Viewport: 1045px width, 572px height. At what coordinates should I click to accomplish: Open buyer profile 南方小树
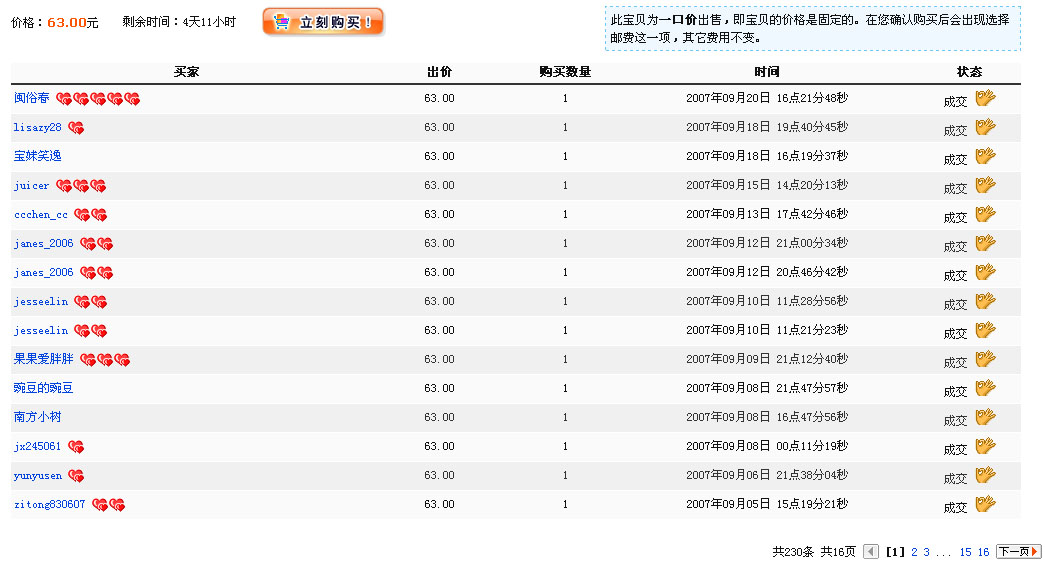37,417
